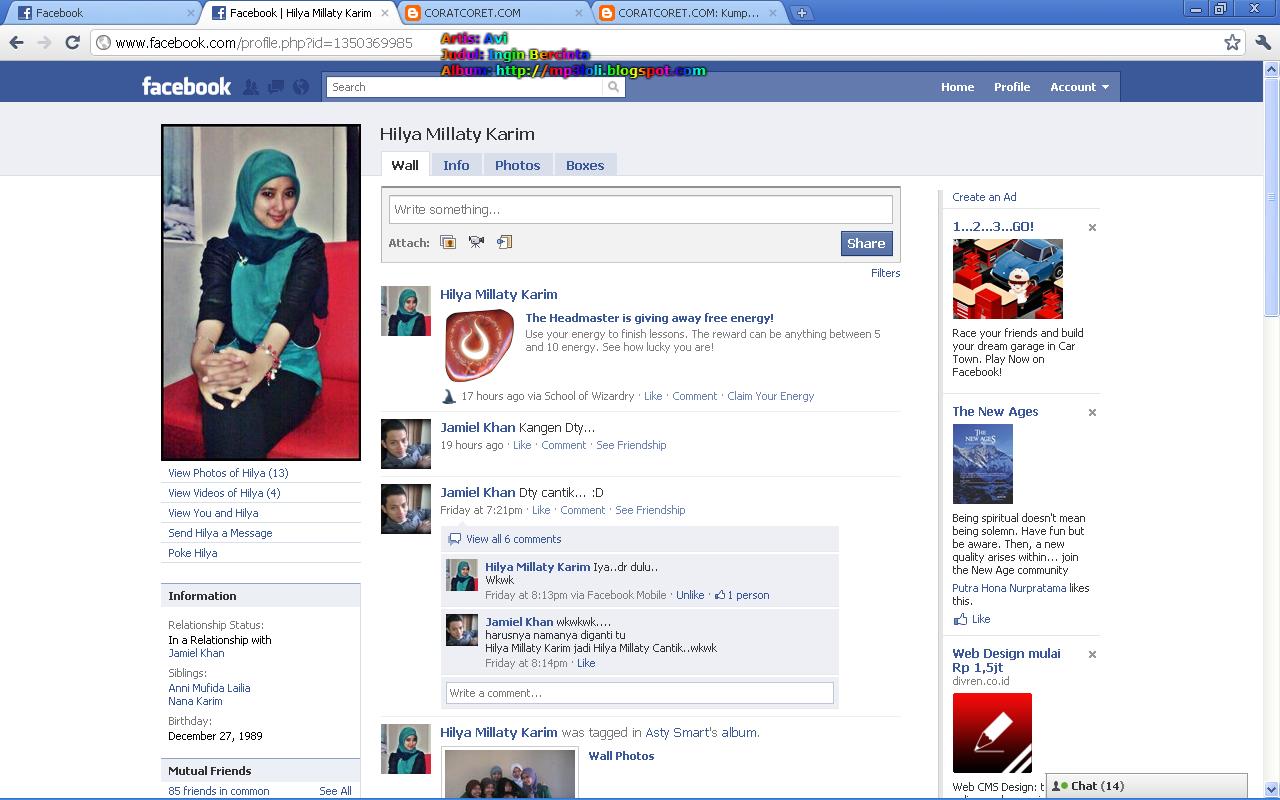The image size is (1280, 800).
Task: Unlike Hilya Millaty Karim's comment
Action: tap(690, 595)
